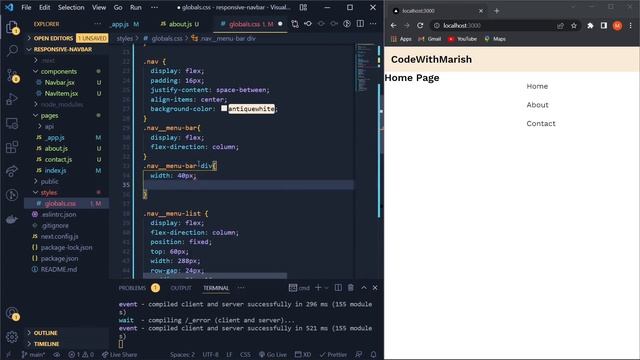Open Extensions view in activity bar
The width and height of the screenshot is (640, 360).
12,147
